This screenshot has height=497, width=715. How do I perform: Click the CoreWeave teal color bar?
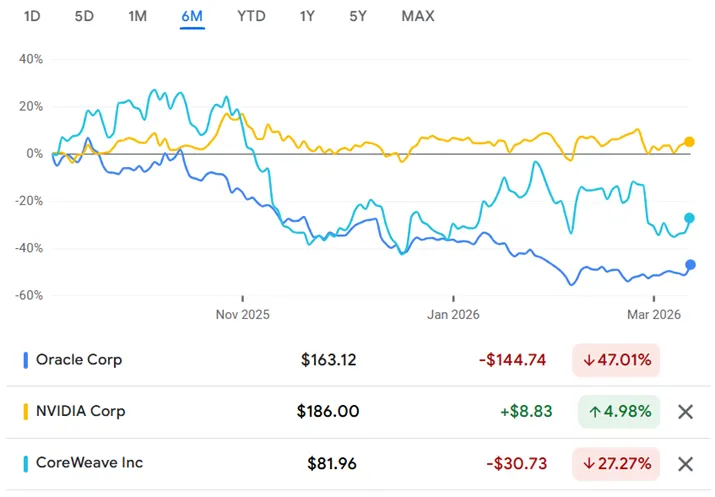[x=24, y=463]
